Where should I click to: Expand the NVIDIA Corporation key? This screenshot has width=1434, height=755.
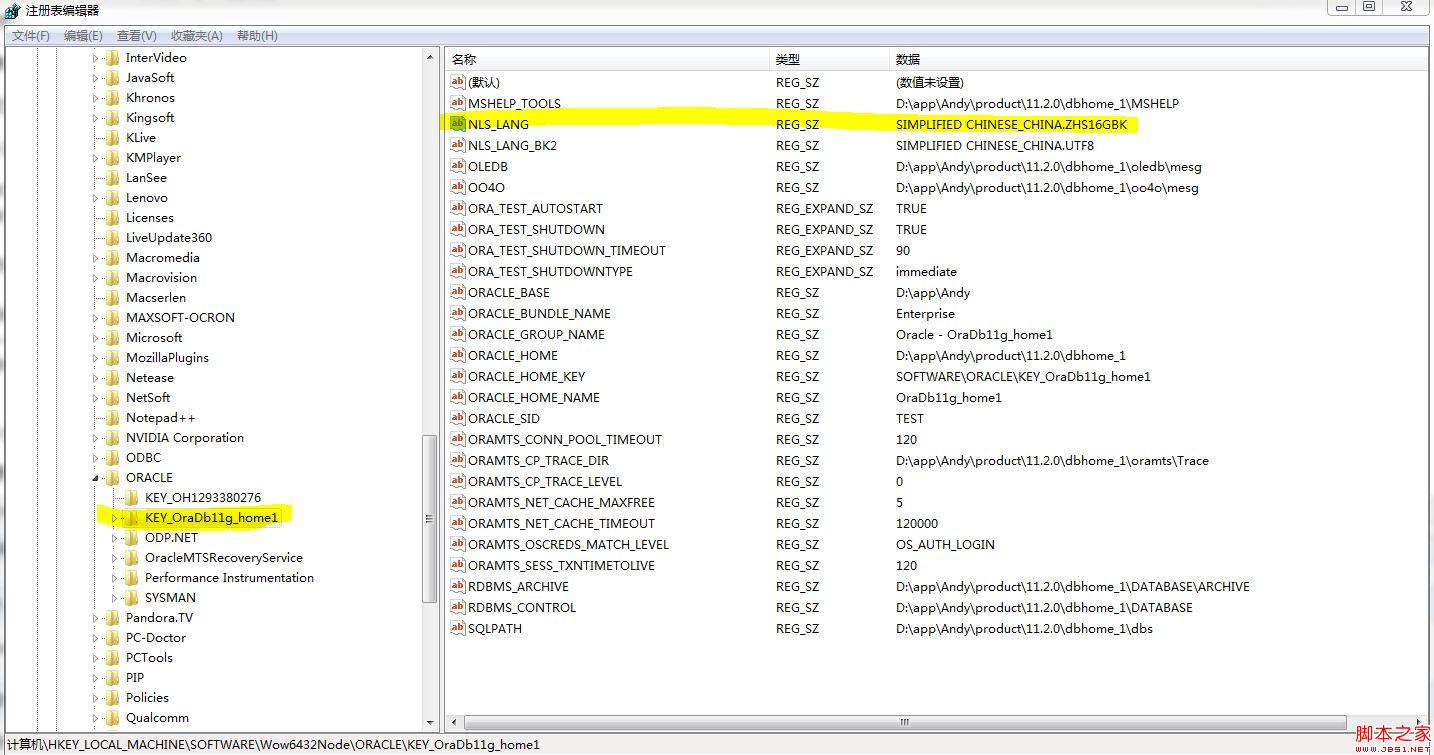96,438
